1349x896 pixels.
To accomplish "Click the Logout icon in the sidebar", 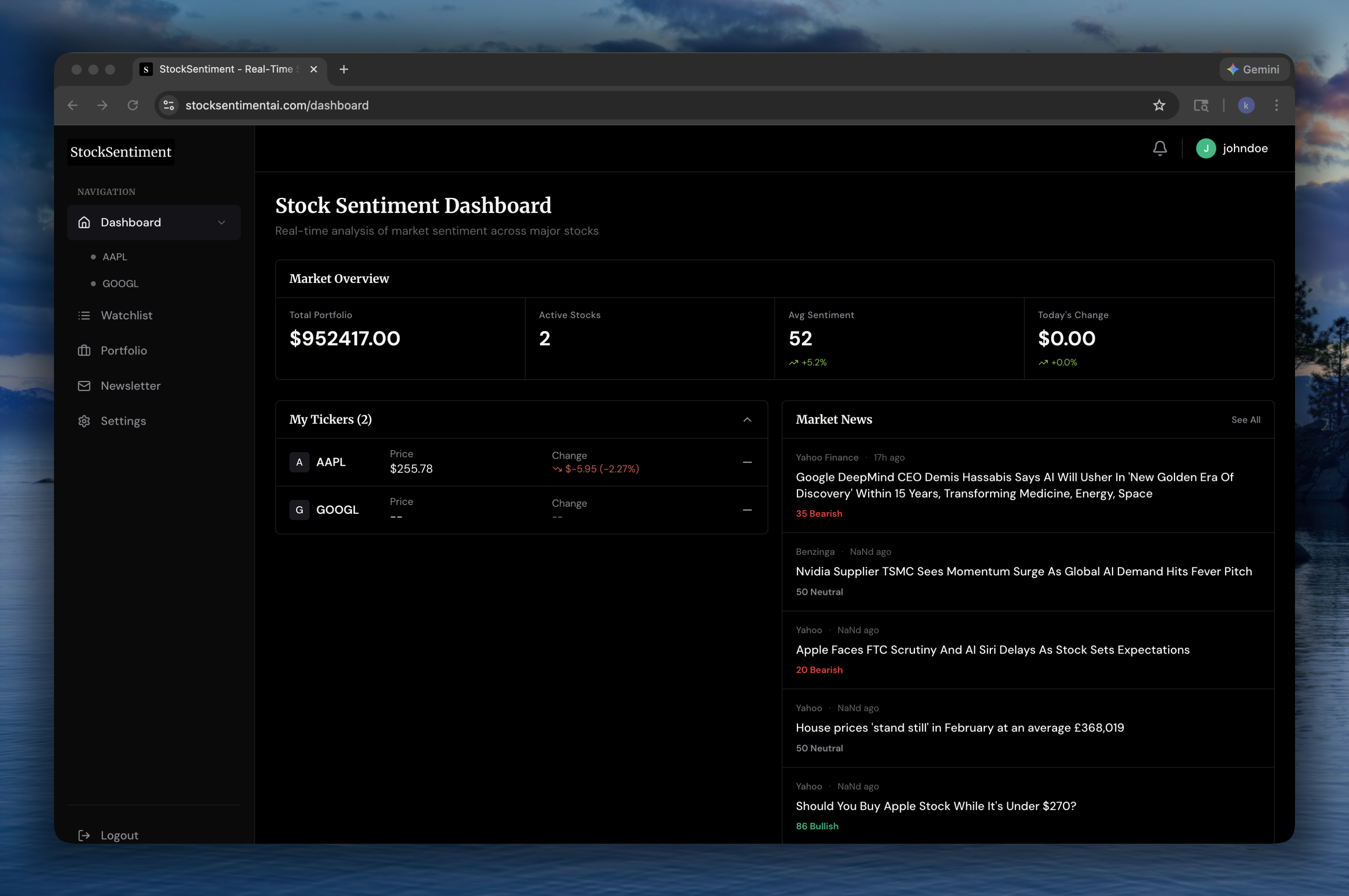I will [x=84, y=835].
